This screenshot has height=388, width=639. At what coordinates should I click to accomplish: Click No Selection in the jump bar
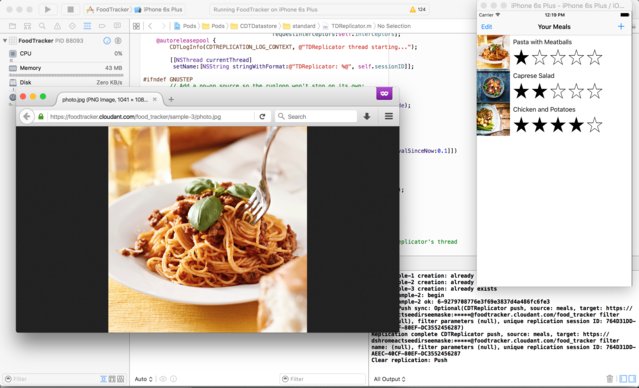pos(394,26)
